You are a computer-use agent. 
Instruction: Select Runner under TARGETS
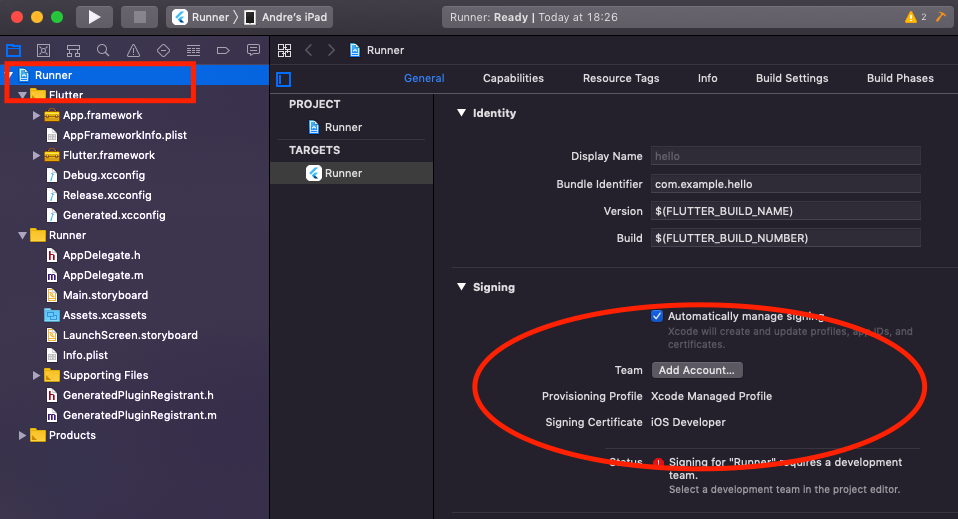[351, 173]
